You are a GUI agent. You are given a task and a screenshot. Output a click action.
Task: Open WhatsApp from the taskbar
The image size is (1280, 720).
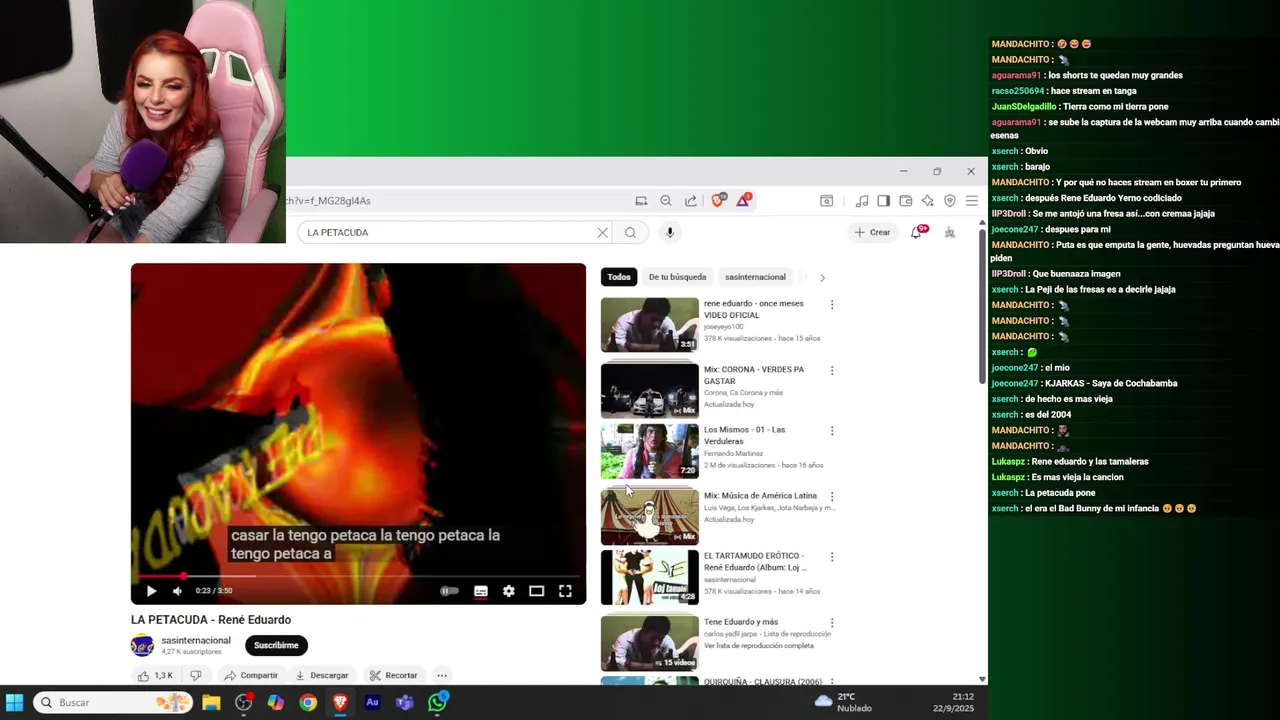pyautogui.click(x=437, y=703)
